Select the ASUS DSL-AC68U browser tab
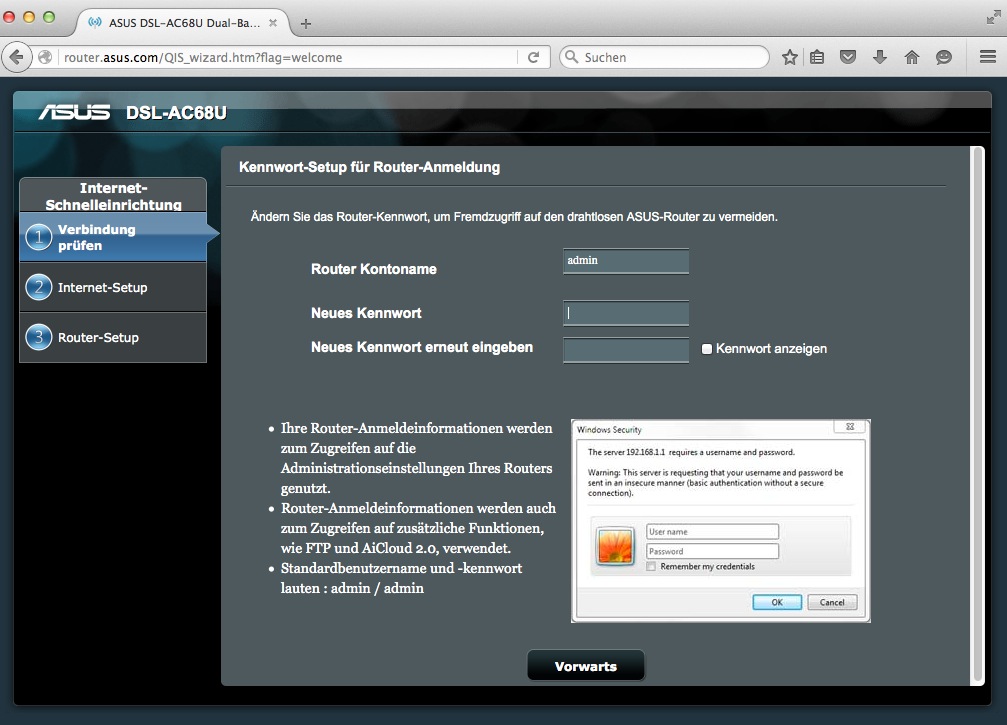This screenshot has width=1007, height=725. pyautogui.click(x=184, y=23)
